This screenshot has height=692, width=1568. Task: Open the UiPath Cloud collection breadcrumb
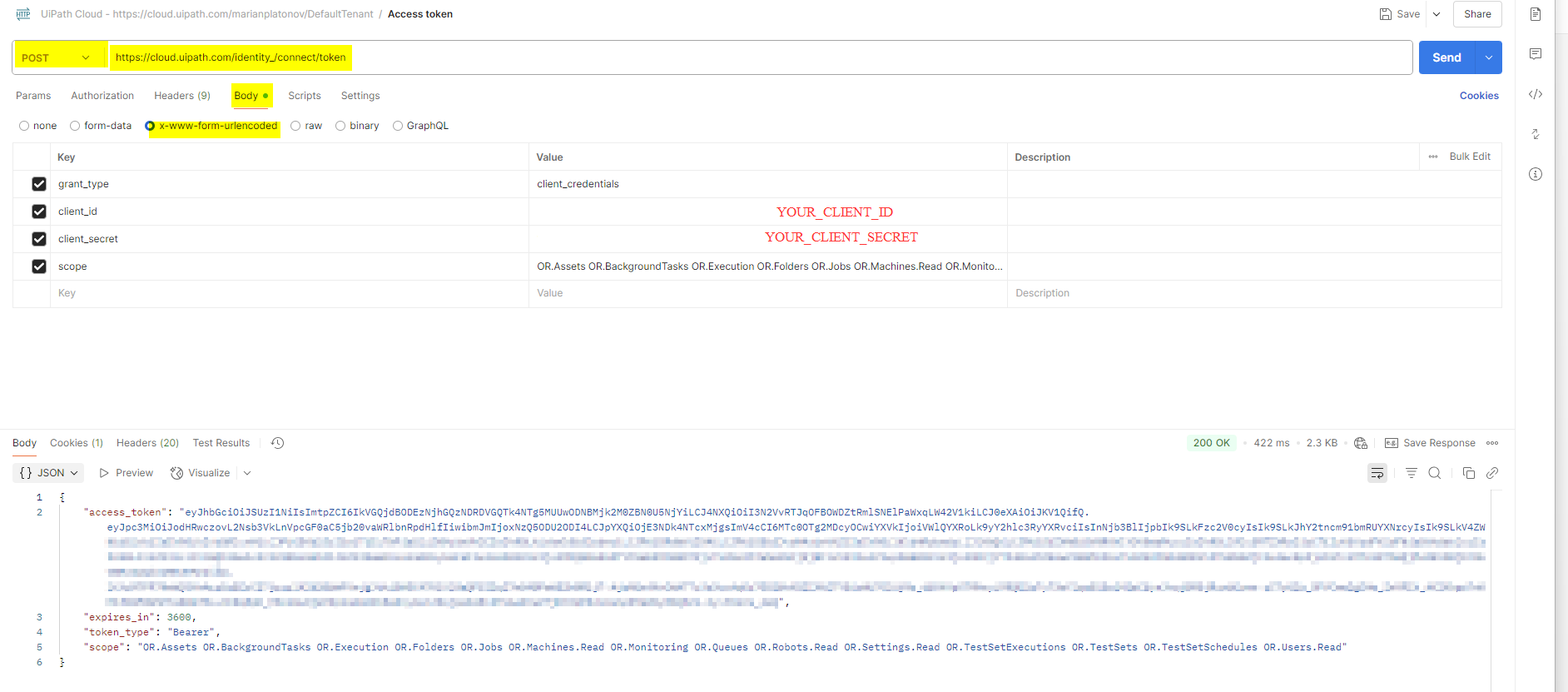[207, 14]
